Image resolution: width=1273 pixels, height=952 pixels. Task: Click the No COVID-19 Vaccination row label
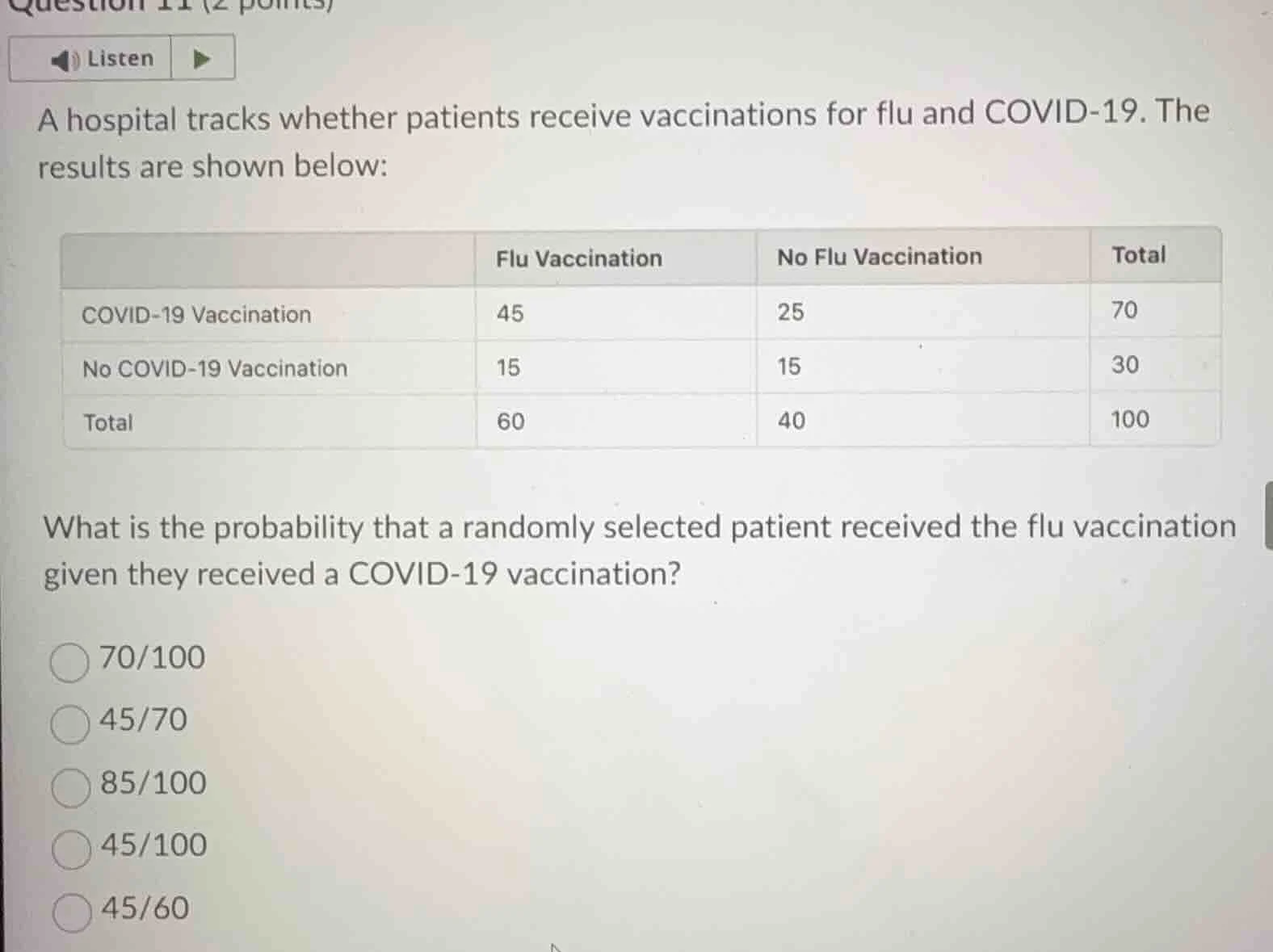coord(214,367)
